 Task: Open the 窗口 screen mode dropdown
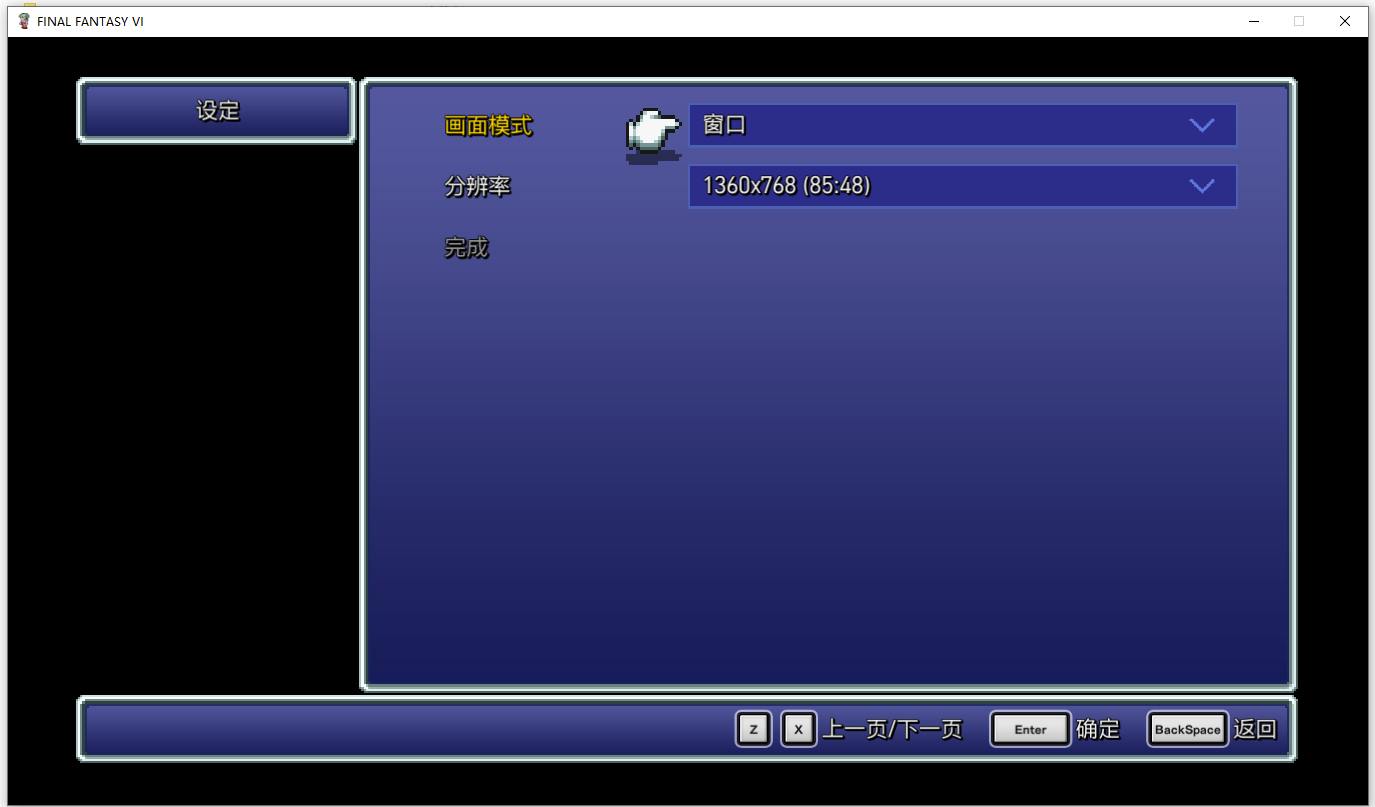(x=962, y=125)
